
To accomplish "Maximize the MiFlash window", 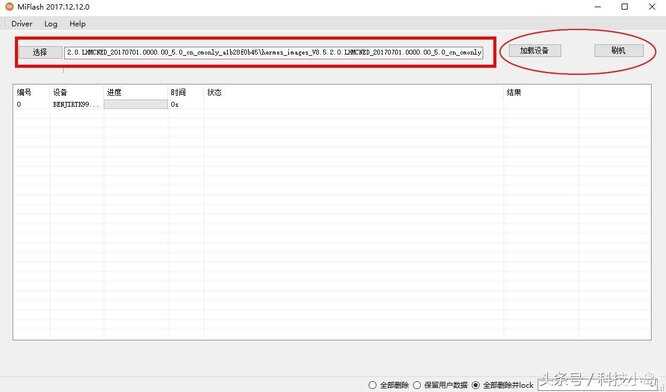I will [625, 7].
